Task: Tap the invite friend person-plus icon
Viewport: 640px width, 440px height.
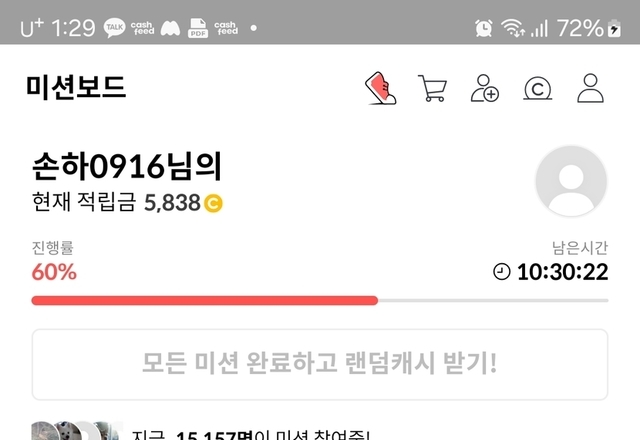Action: (x=484, y=88)
